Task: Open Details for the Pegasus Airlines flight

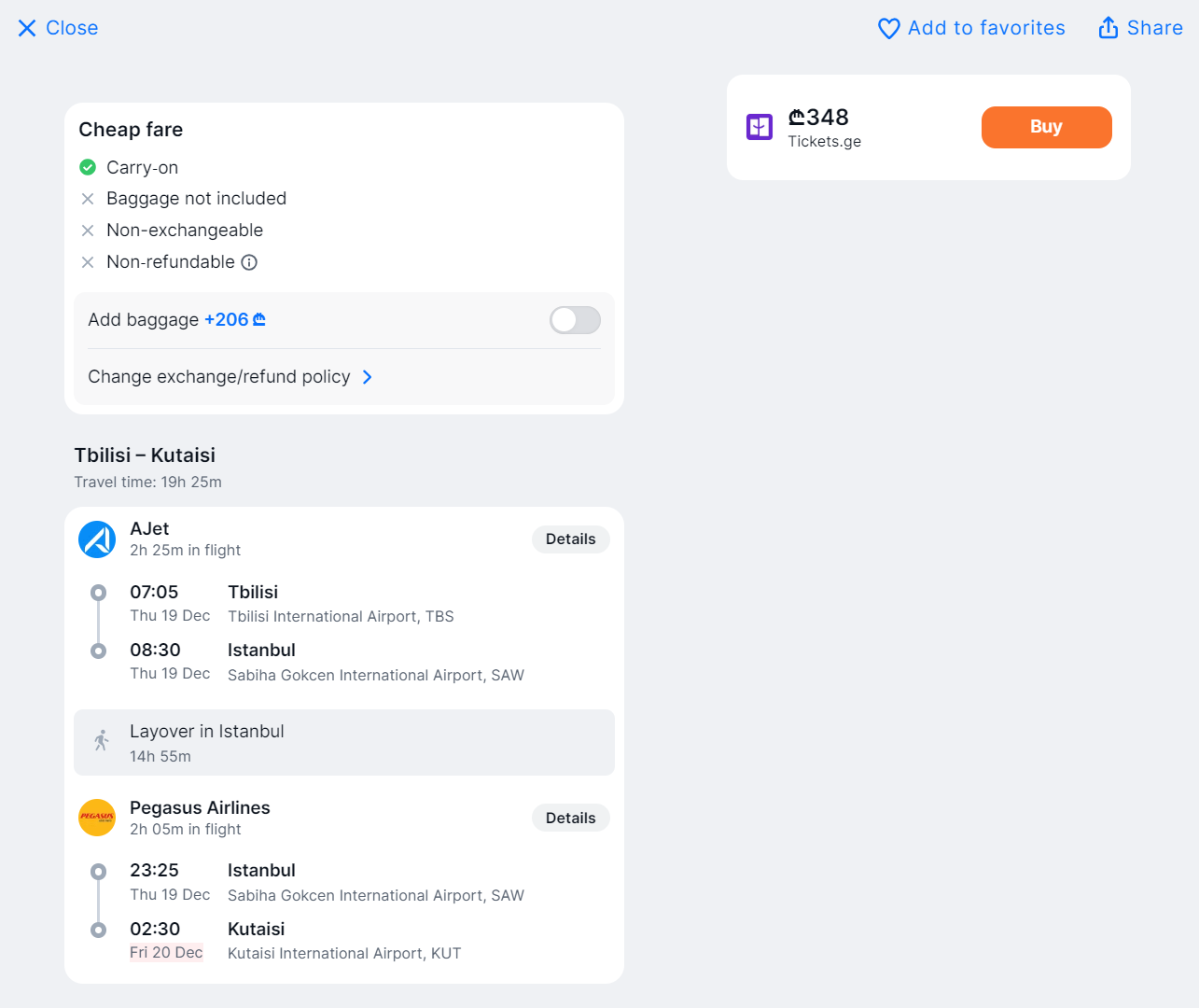Action: pos(571,818)
